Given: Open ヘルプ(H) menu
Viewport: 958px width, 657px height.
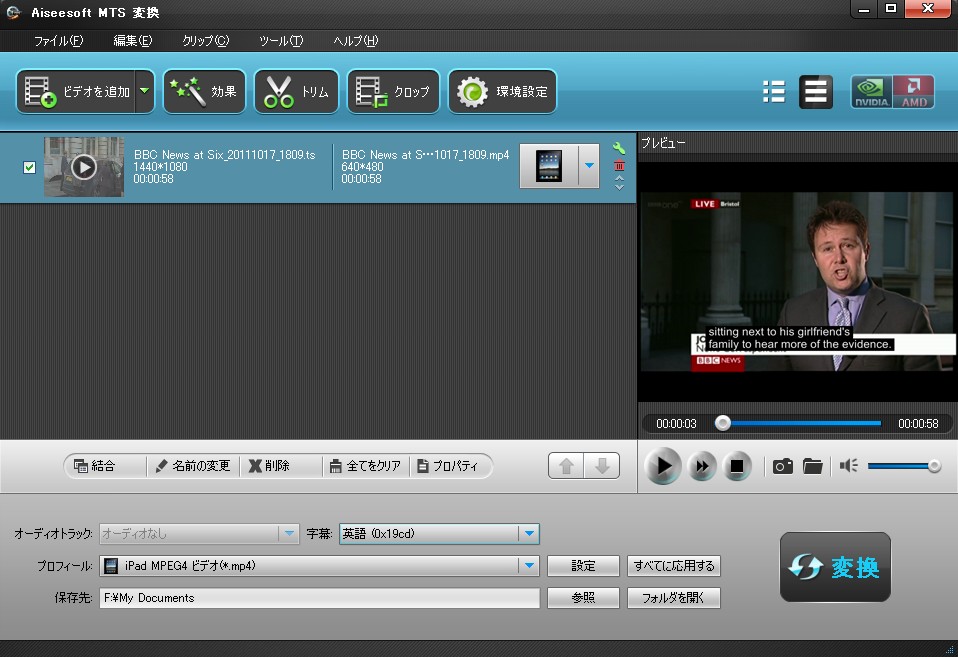Looking at the screenshot, I should click(x=356, y=41).
